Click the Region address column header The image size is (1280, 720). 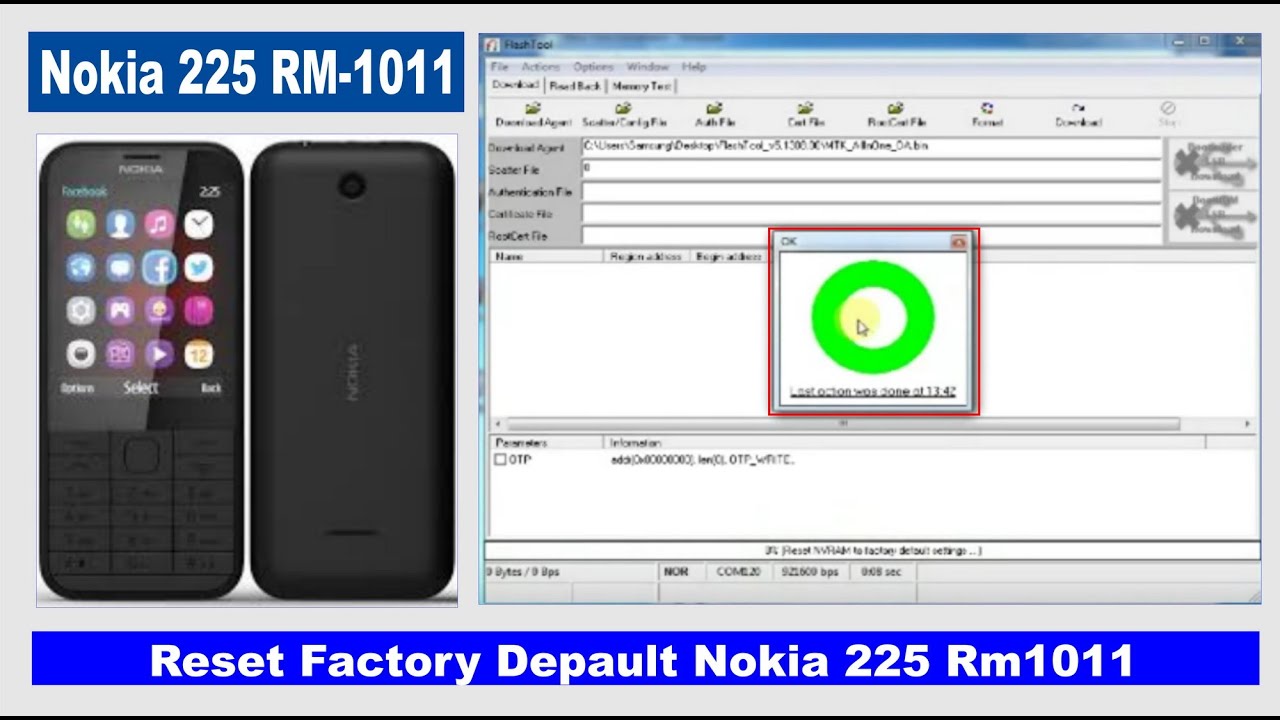(x=646, y=257)
